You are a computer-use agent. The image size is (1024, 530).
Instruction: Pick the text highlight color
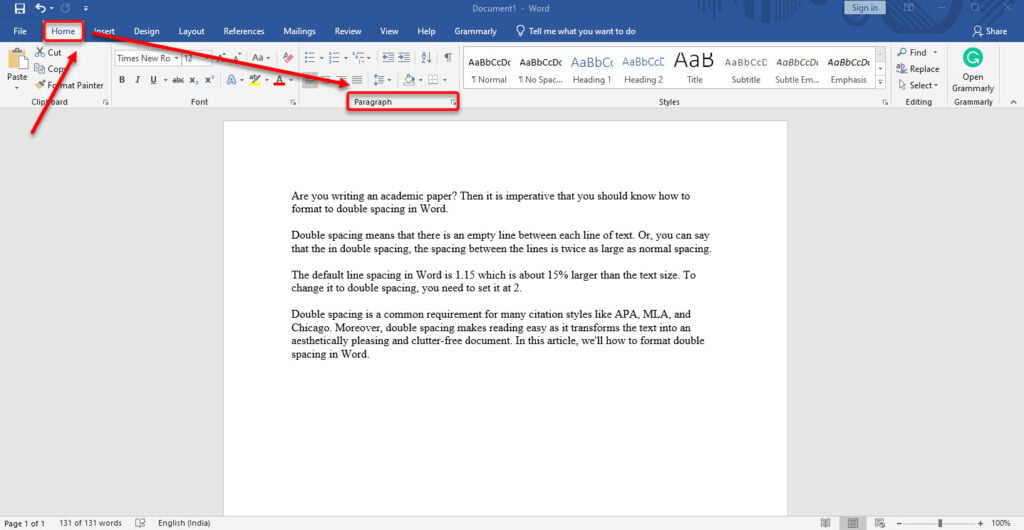tap(255, 80)
